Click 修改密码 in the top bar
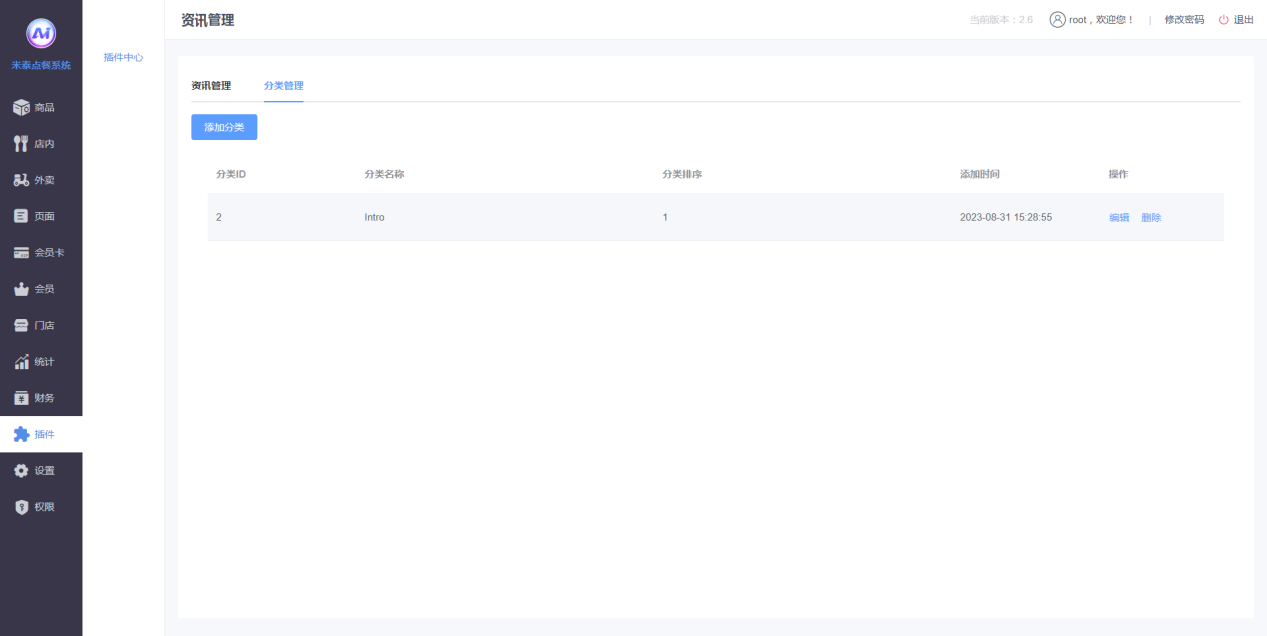 1184,20
